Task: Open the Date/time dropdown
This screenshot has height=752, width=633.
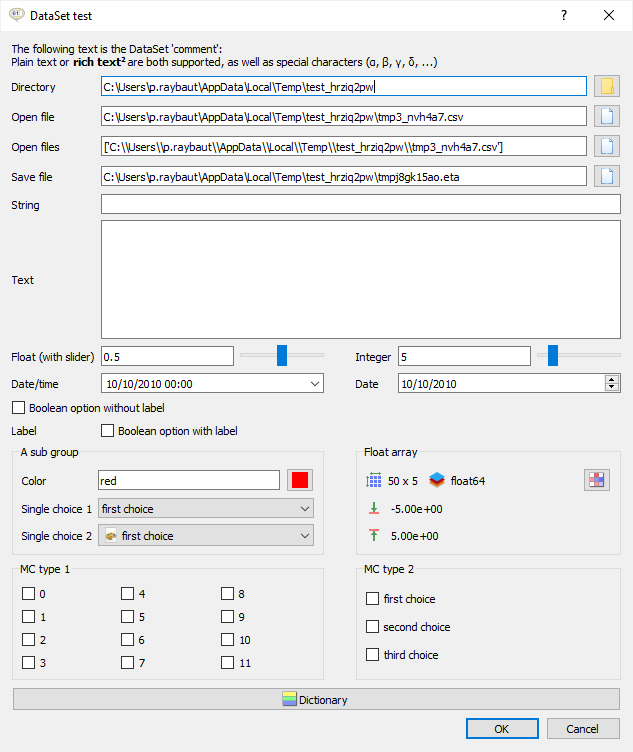Action: point(315,384)
